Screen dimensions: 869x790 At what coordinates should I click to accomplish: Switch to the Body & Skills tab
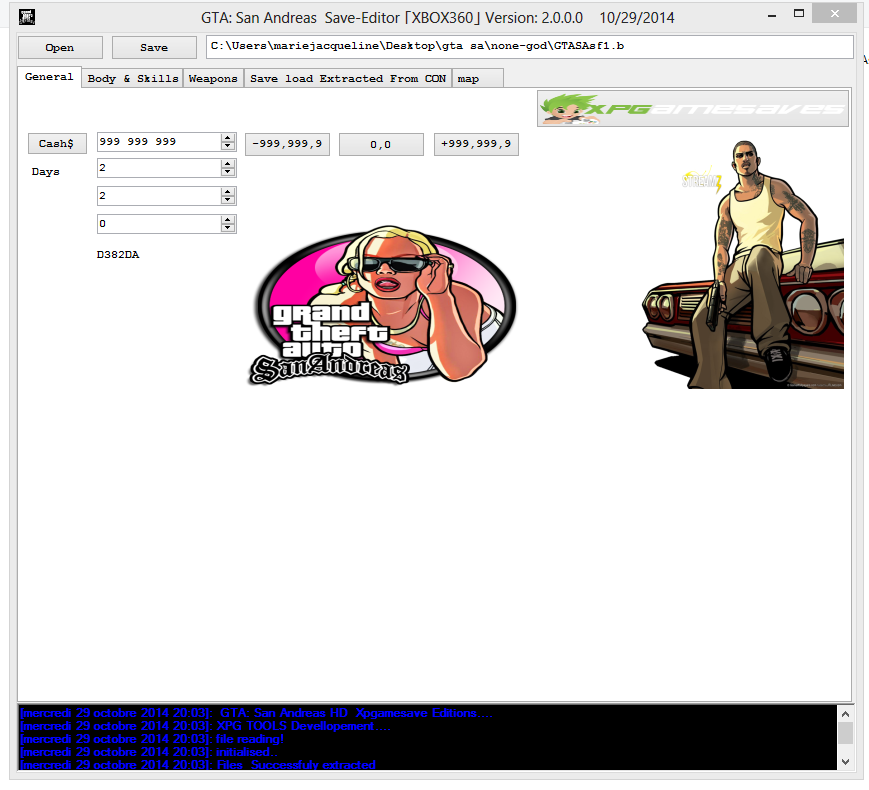click(133, 79)
